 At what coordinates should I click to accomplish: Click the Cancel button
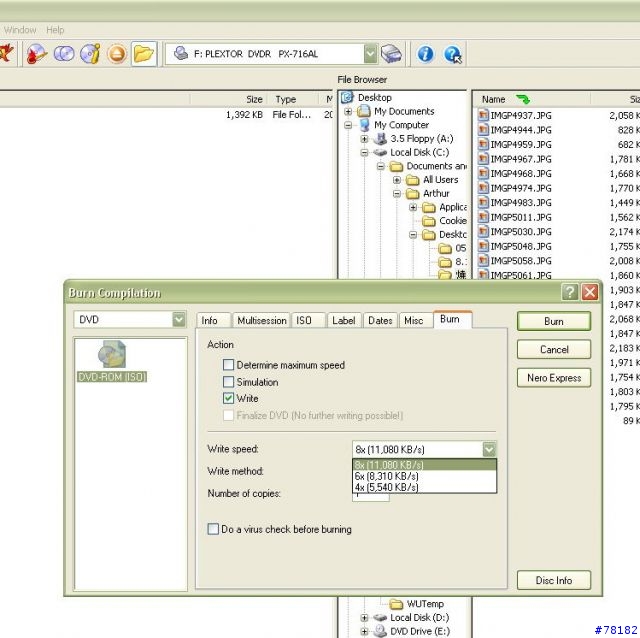tap(553, 349)
